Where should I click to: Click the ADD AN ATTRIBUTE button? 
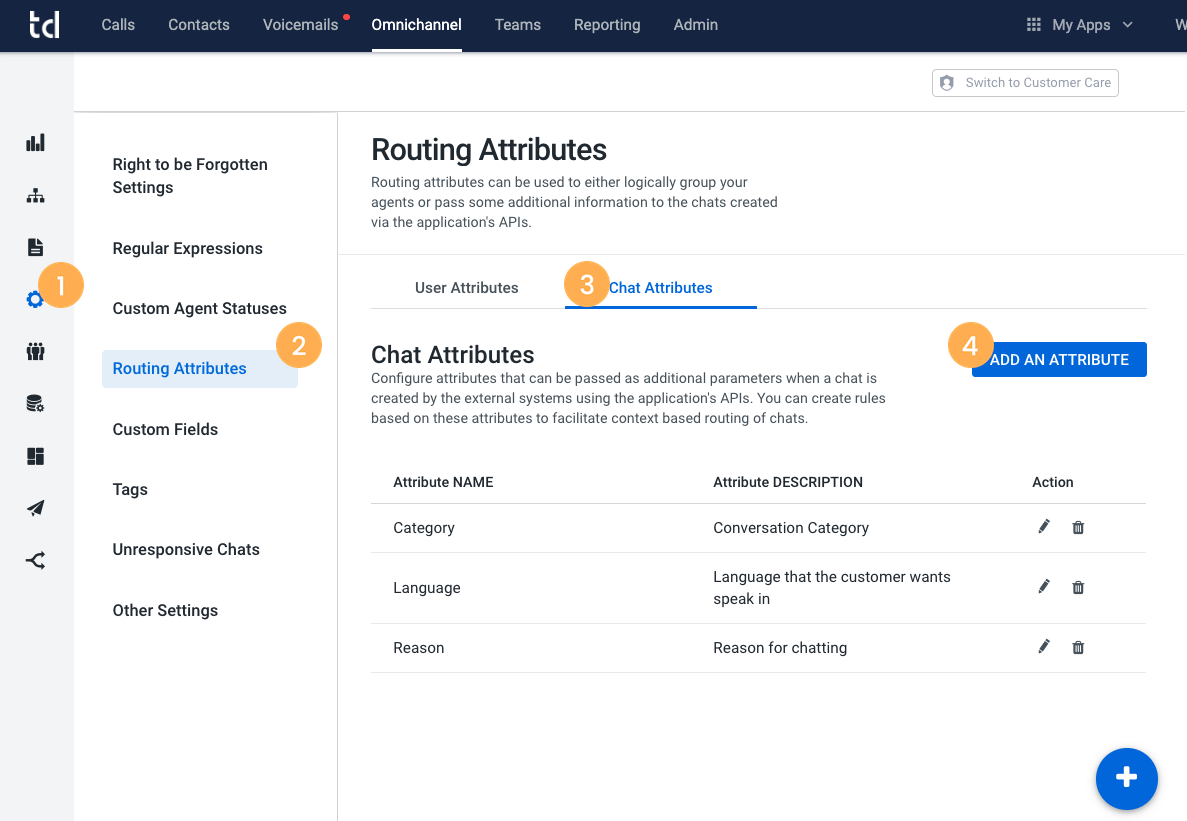coord(1059,359)
